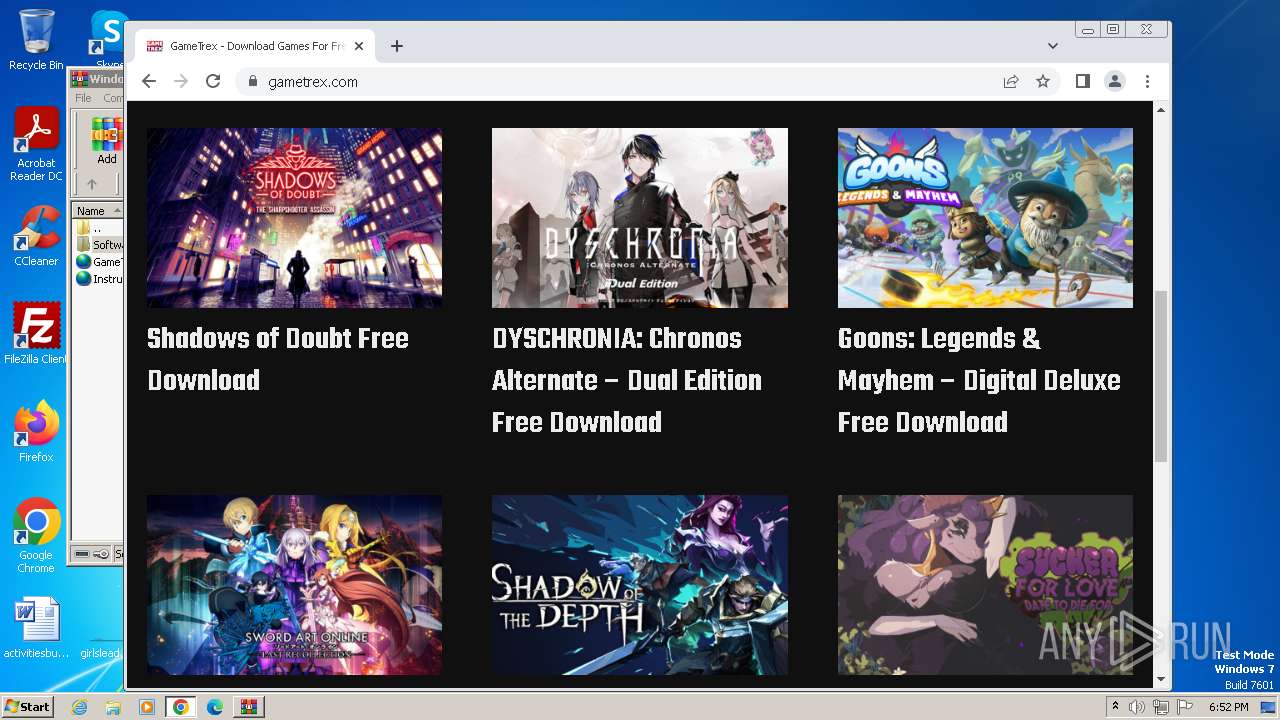Image resolution: width=1280 pixels, height=720 pixels.
Task: Click the forward navigation arrow
Action: (x=181, y=81)
